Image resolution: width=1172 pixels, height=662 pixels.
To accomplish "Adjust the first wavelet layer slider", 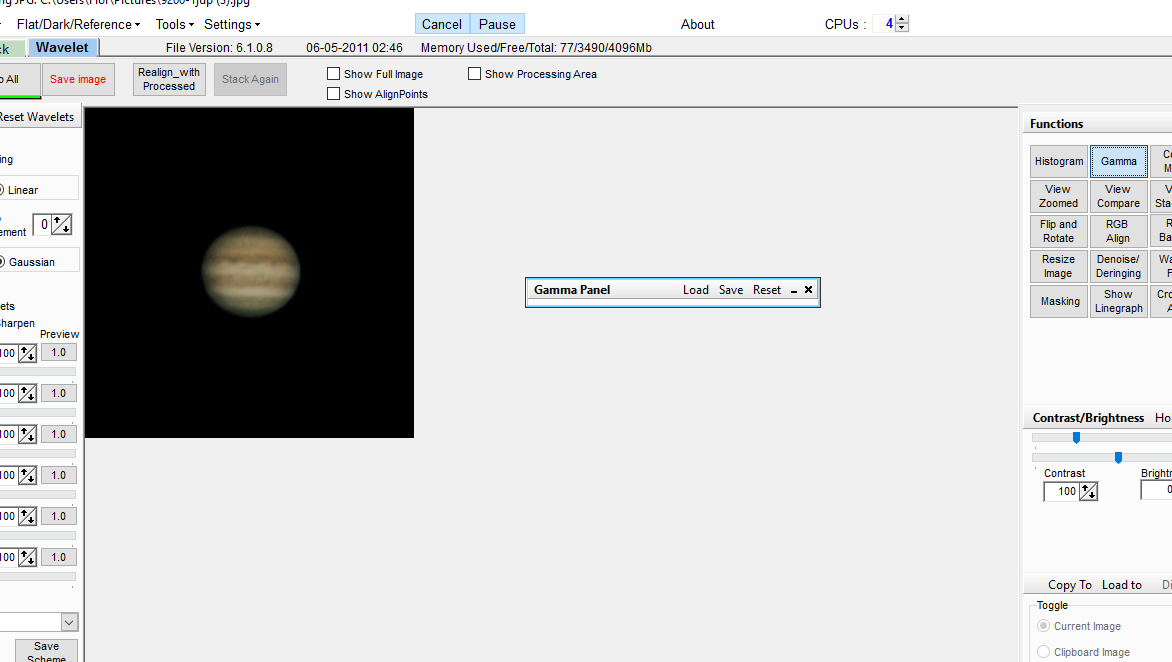I will tap(37, 371).
